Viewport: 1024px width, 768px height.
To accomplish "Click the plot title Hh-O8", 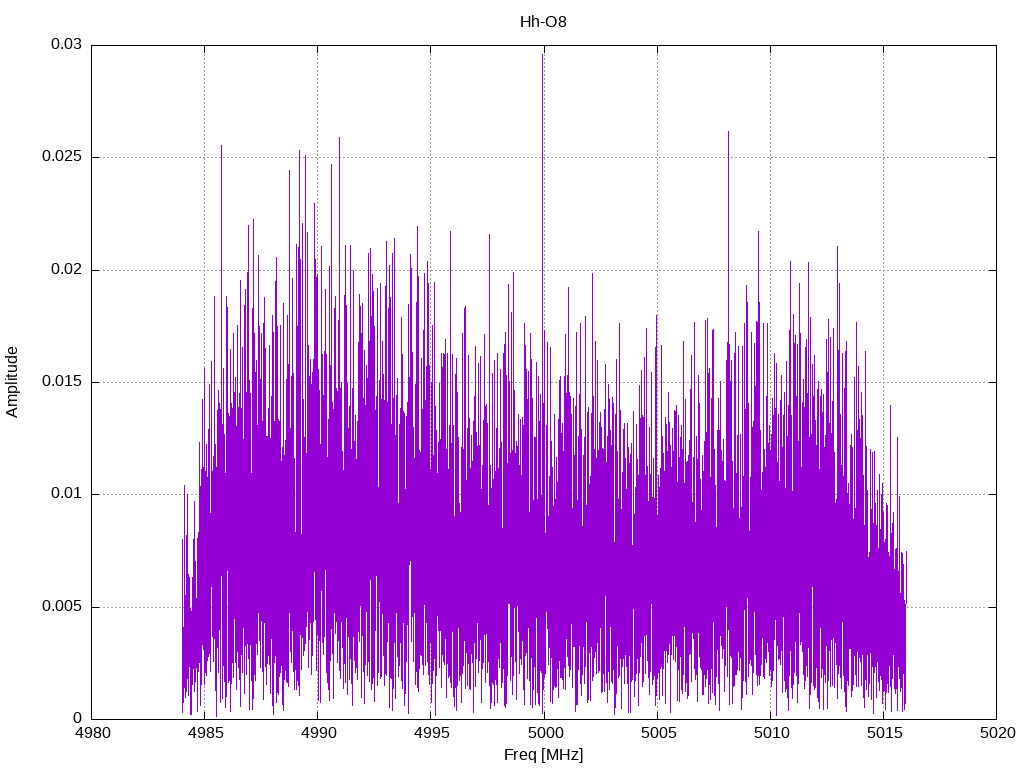I will (543, 22).
